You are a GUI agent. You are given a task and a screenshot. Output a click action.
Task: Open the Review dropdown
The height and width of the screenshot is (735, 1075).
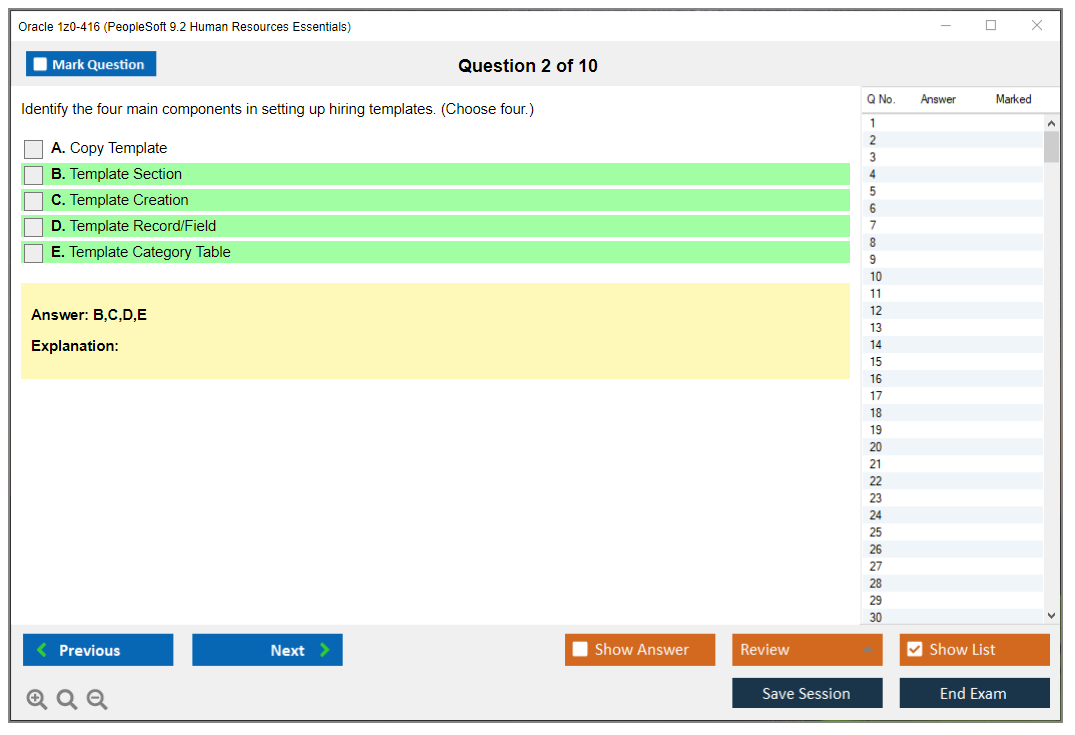(x=806, y=649)
